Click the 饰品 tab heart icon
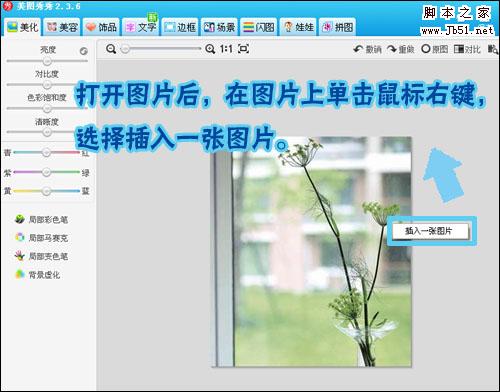 (91, 27)
